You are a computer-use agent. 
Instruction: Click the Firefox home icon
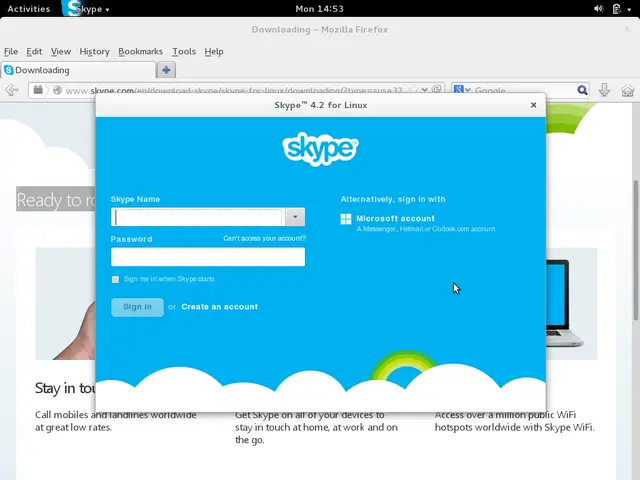(x=628, y=90)
